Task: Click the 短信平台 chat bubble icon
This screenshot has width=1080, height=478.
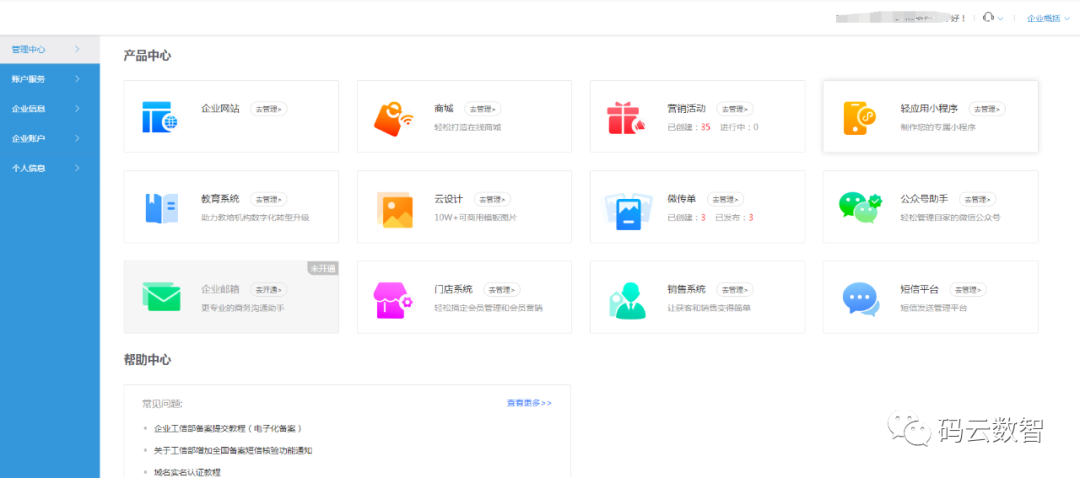Action: coord(860,299)
